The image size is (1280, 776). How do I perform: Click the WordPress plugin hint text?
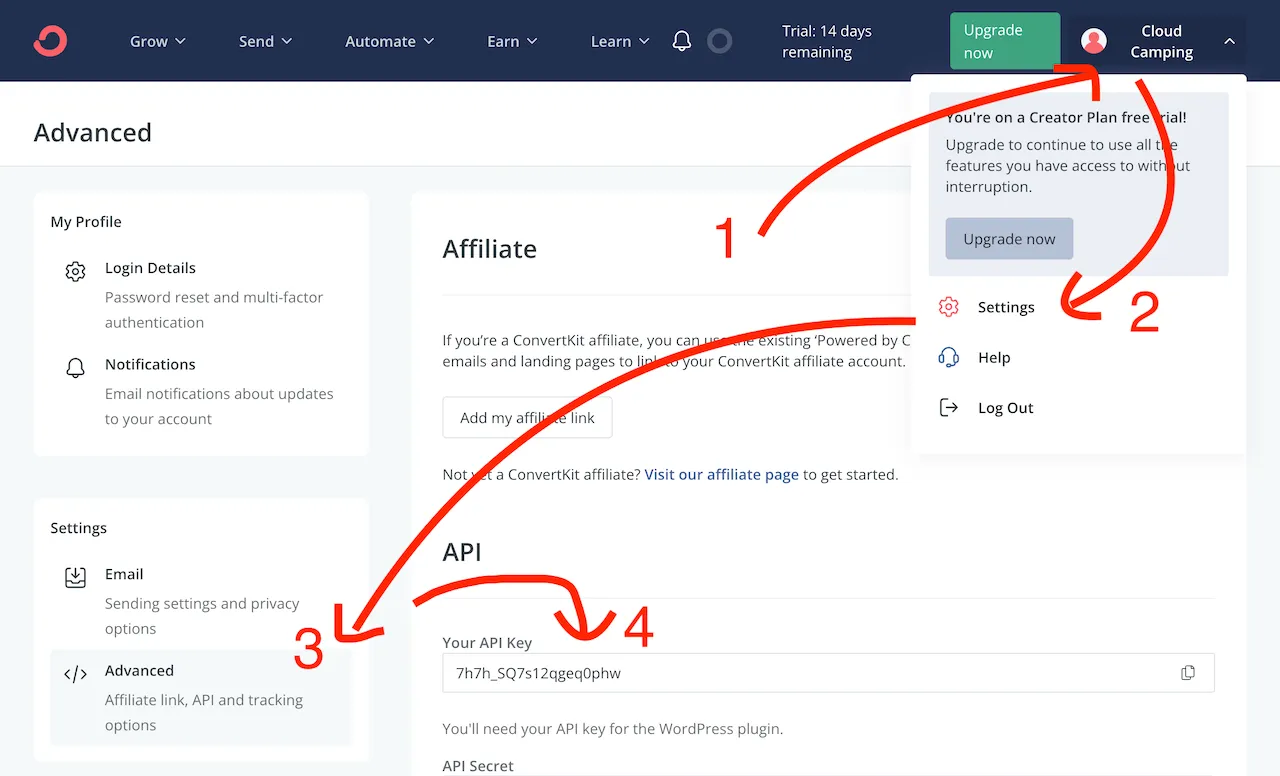click(613, 728)
